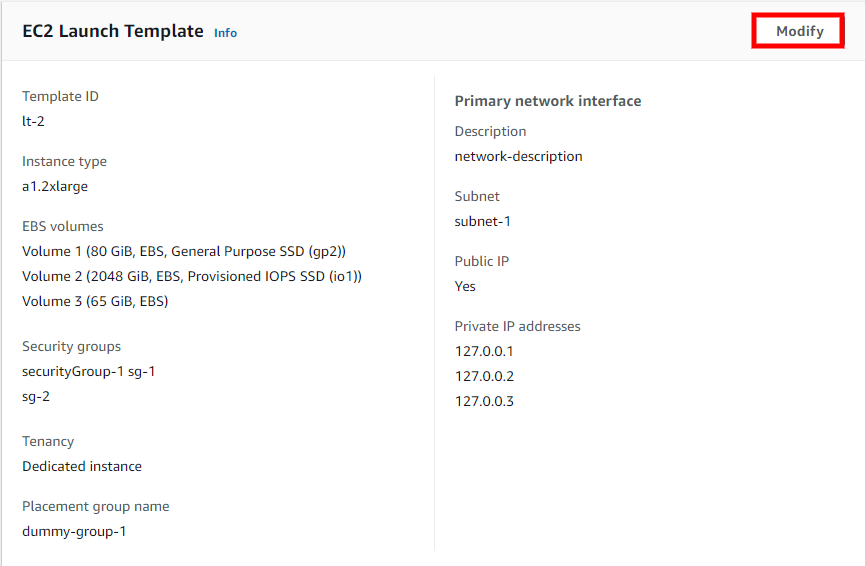
Task: Select Volume 2 Provisioned IOPS entry
Action: [192, 276]
